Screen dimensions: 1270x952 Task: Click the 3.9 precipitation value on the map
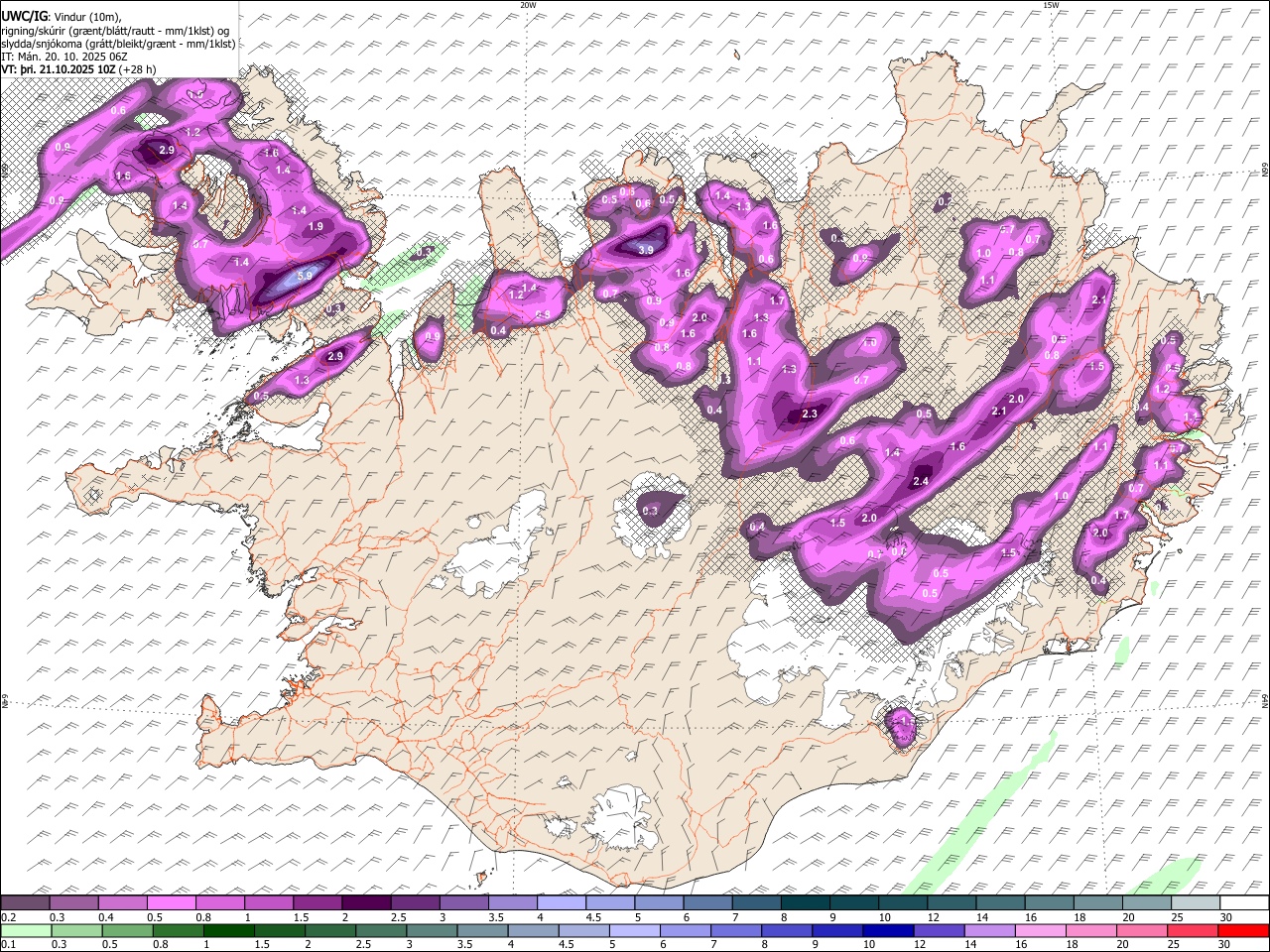pyautogui.click(x=646, y=250)
